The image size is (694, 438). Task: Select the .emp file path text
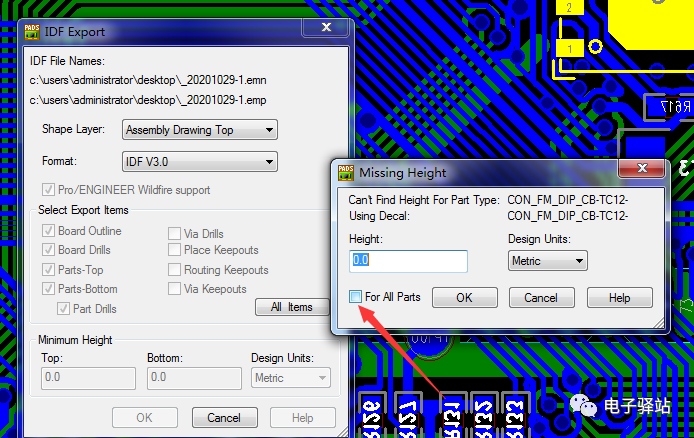coord(148,100)
